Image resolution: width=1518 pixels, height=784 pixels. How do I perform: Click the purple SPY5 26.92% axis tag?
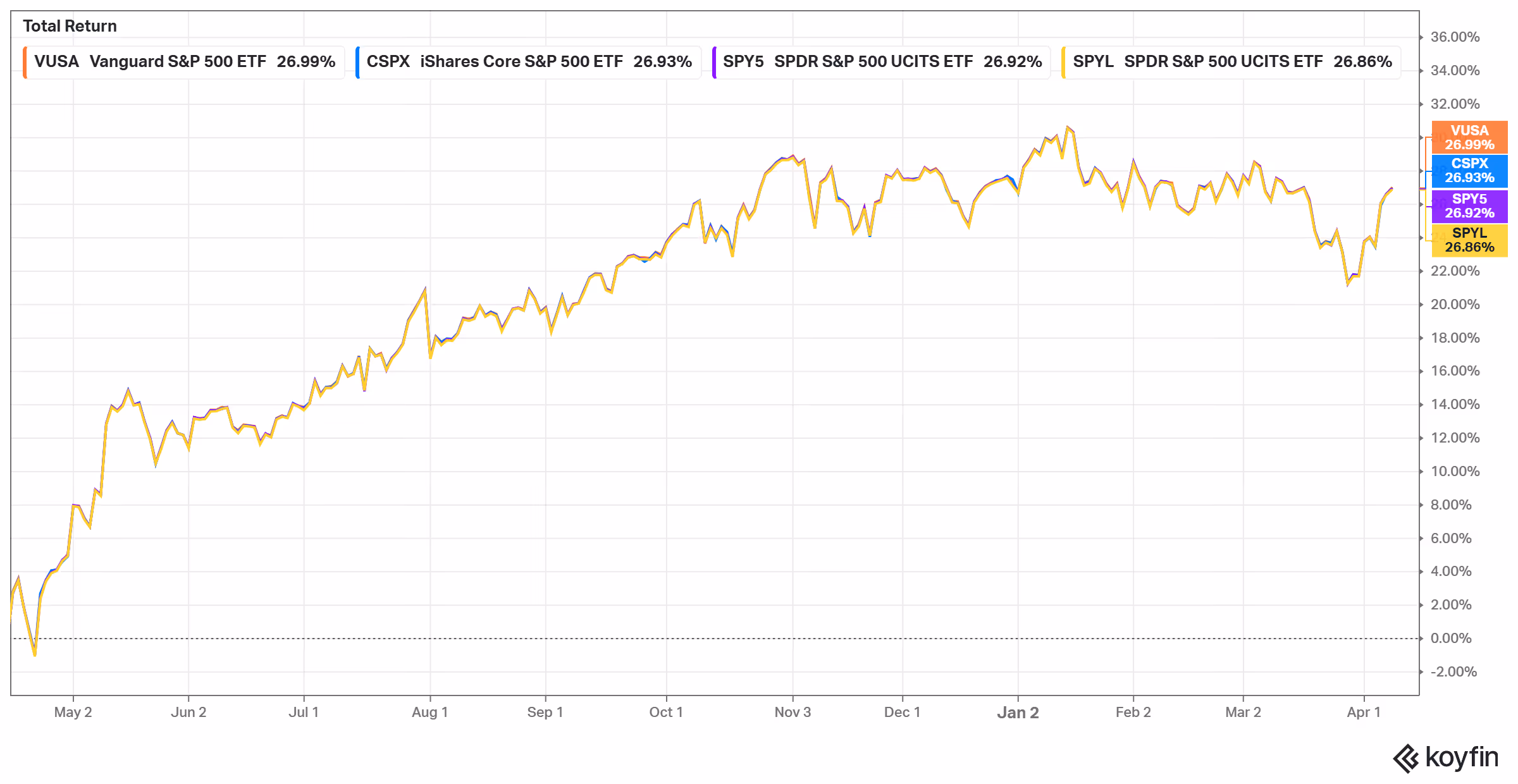[x=1469, y=206]
